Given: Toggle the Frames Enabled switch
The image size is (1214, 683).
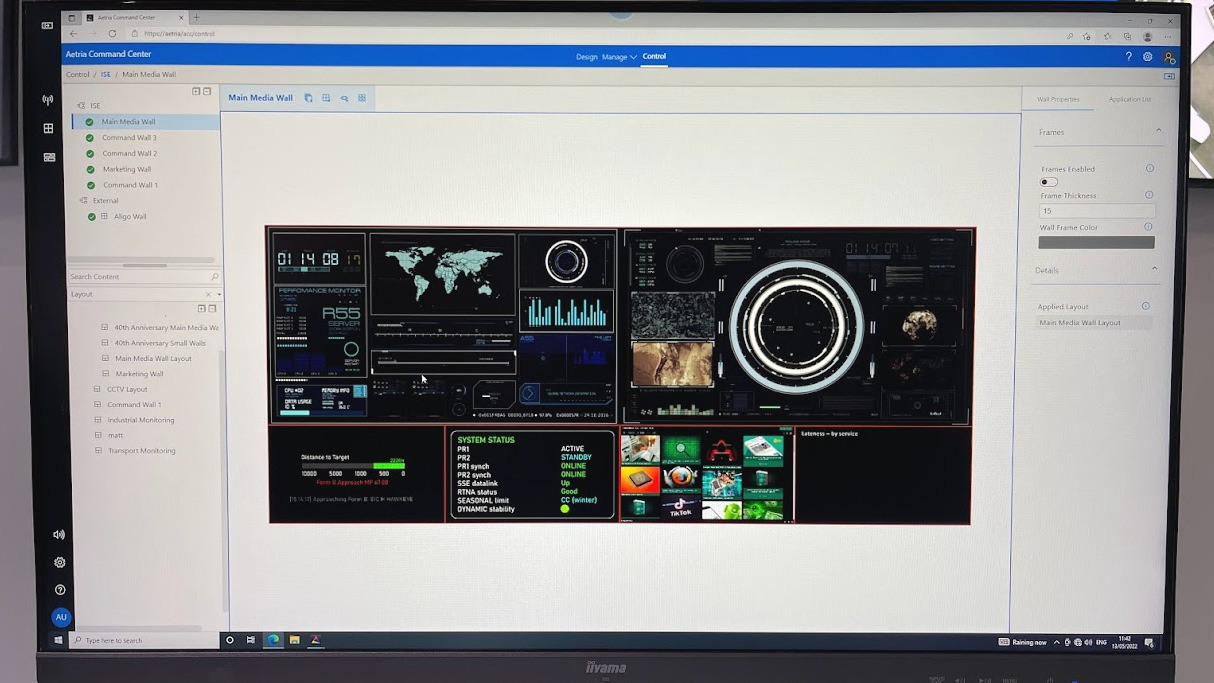Looking at the screenshot, I should point(1048,182).
